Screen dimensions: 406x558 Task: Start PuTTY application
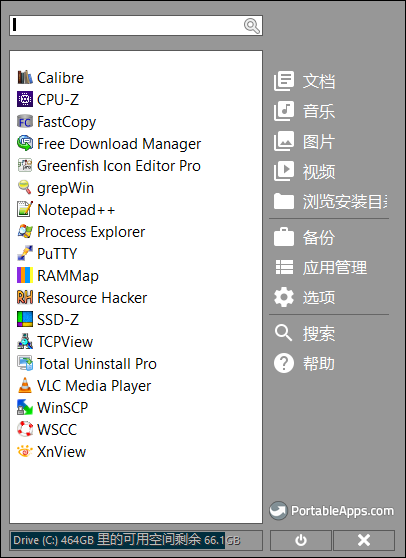tap(47, 254)
